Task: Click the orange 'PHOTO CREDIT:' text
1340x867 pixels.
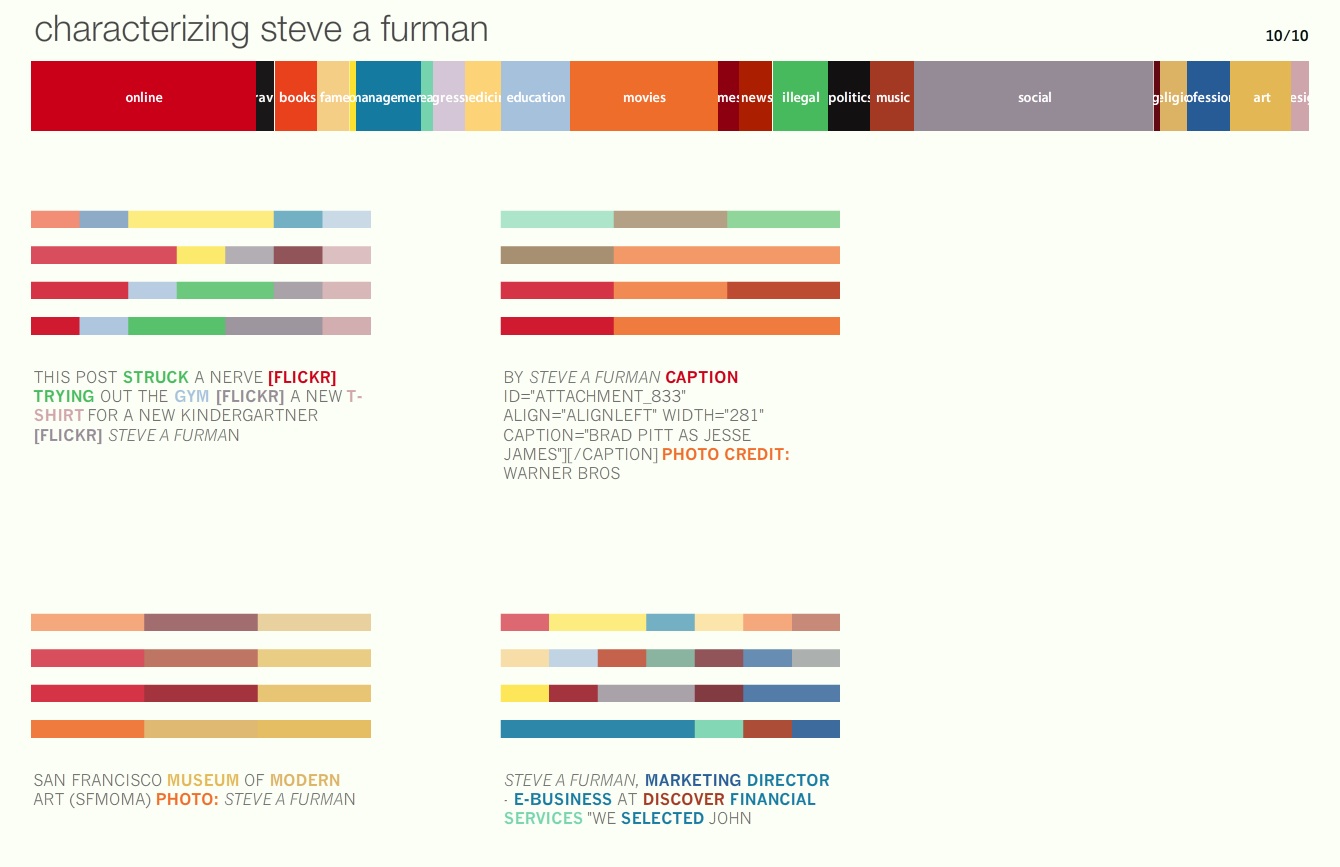Action: (725, 455)
